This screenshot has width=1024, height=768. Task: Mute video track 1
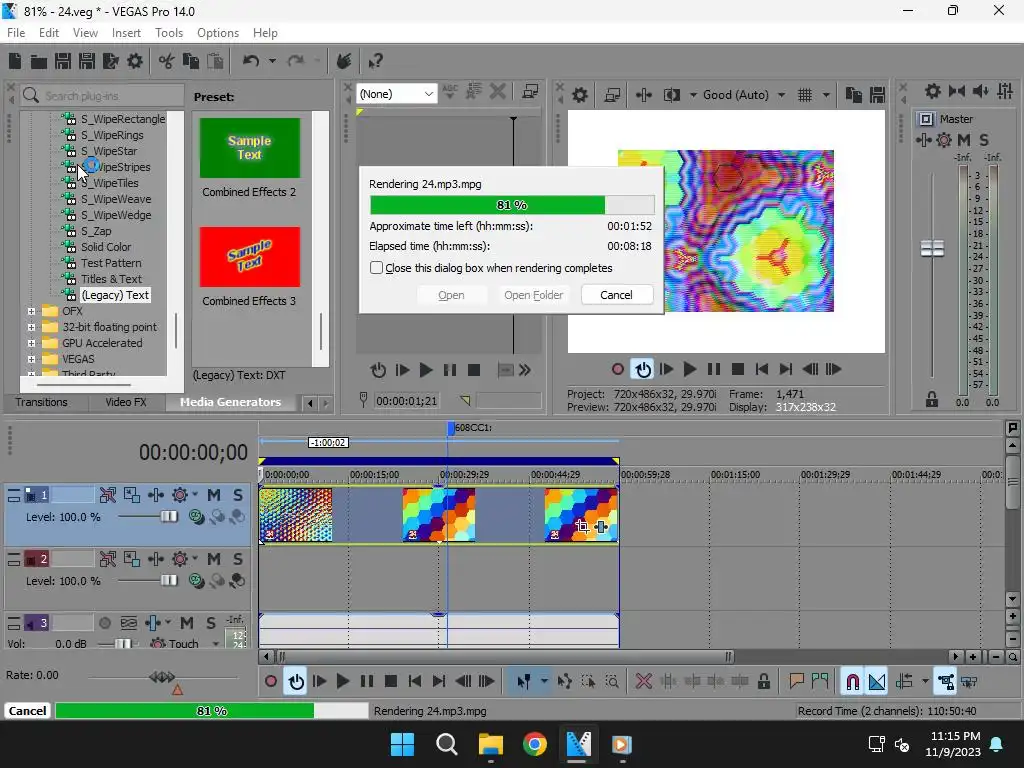(x=214, y=495)
